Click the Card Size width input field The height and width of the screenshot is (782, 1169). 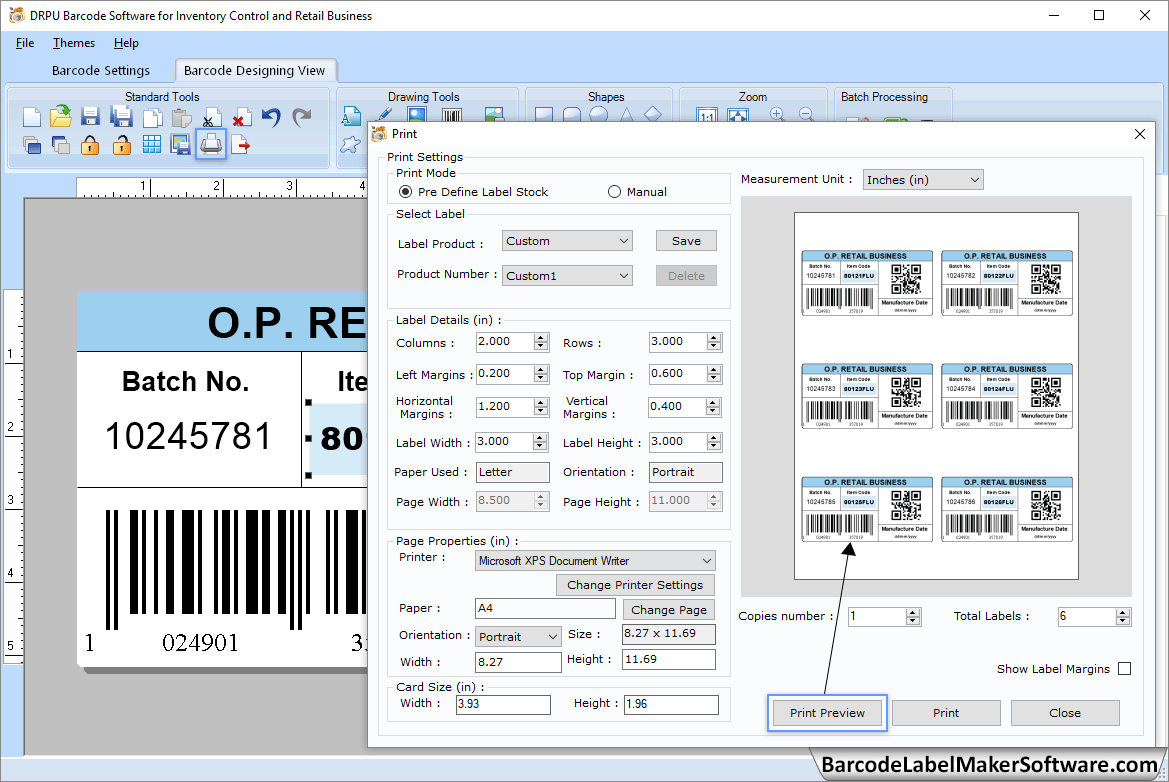click(503, 704)
